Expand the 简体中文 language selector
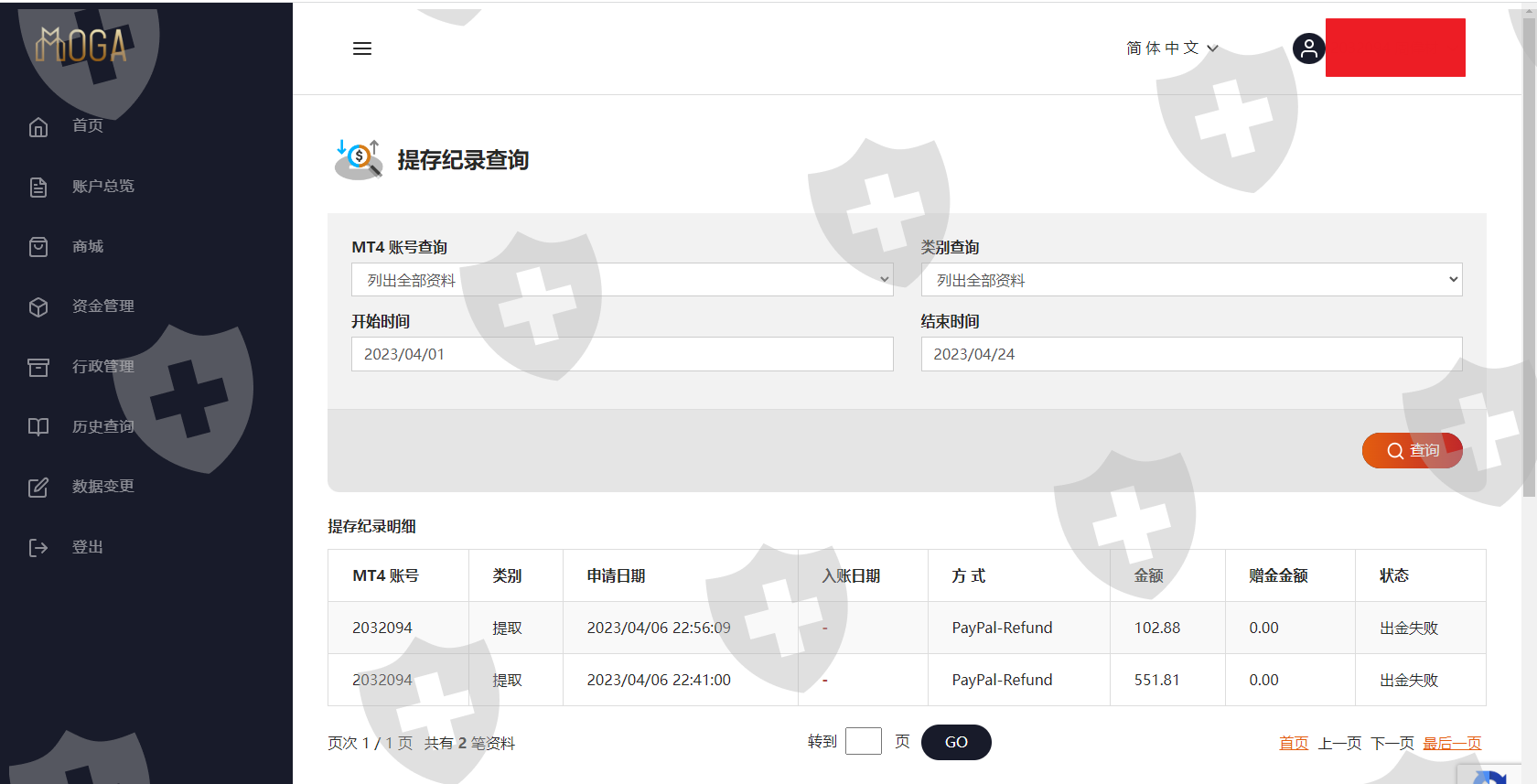Image resolution: width=1537 pixels, height=784 pixels. (1171, 48)
